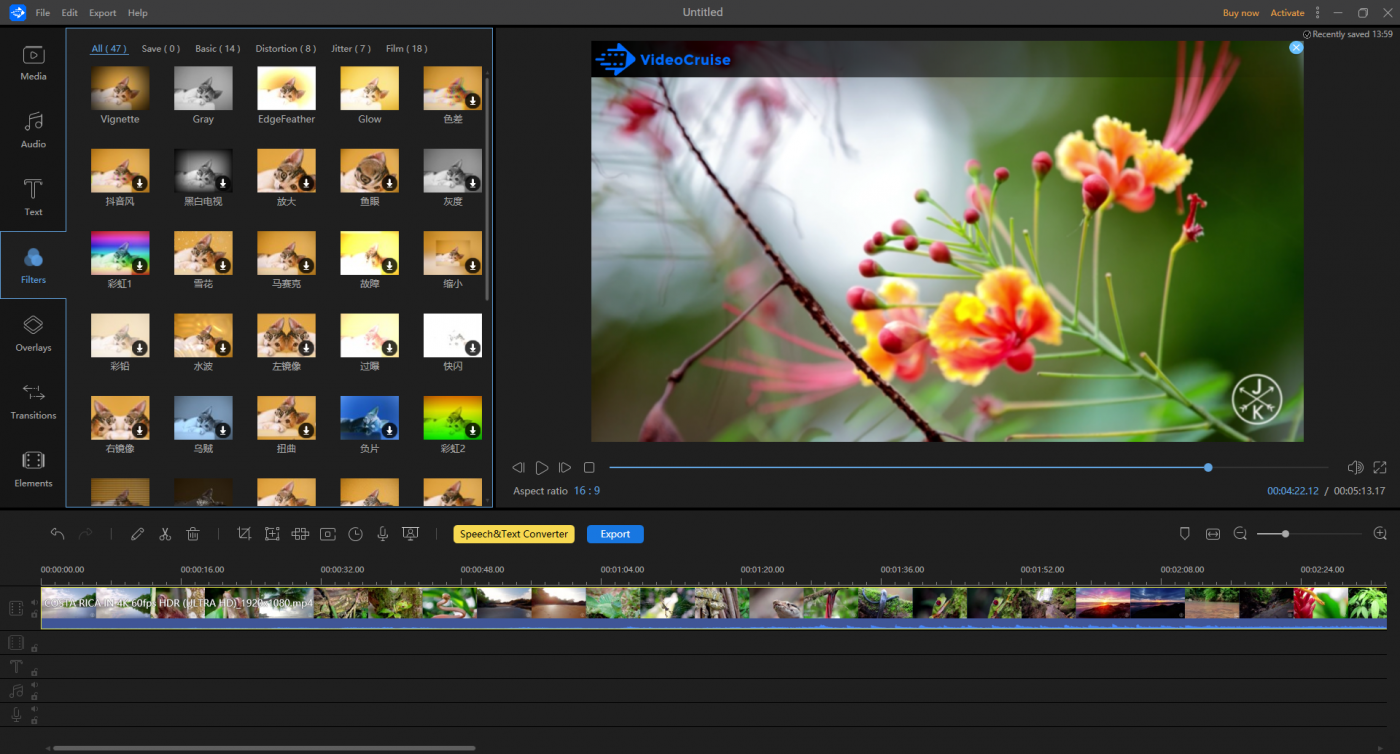Mute the voiceover microphone track
Screen dimensions: 1400x754
(x=34, y=709)
